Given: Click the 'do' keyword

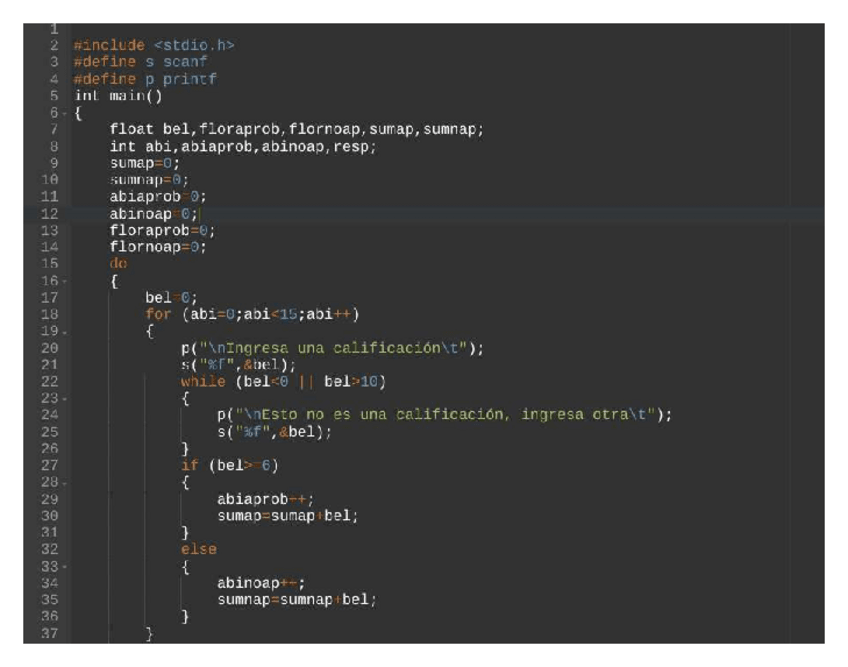Looking at the screenshot, I should coord(118,263).
